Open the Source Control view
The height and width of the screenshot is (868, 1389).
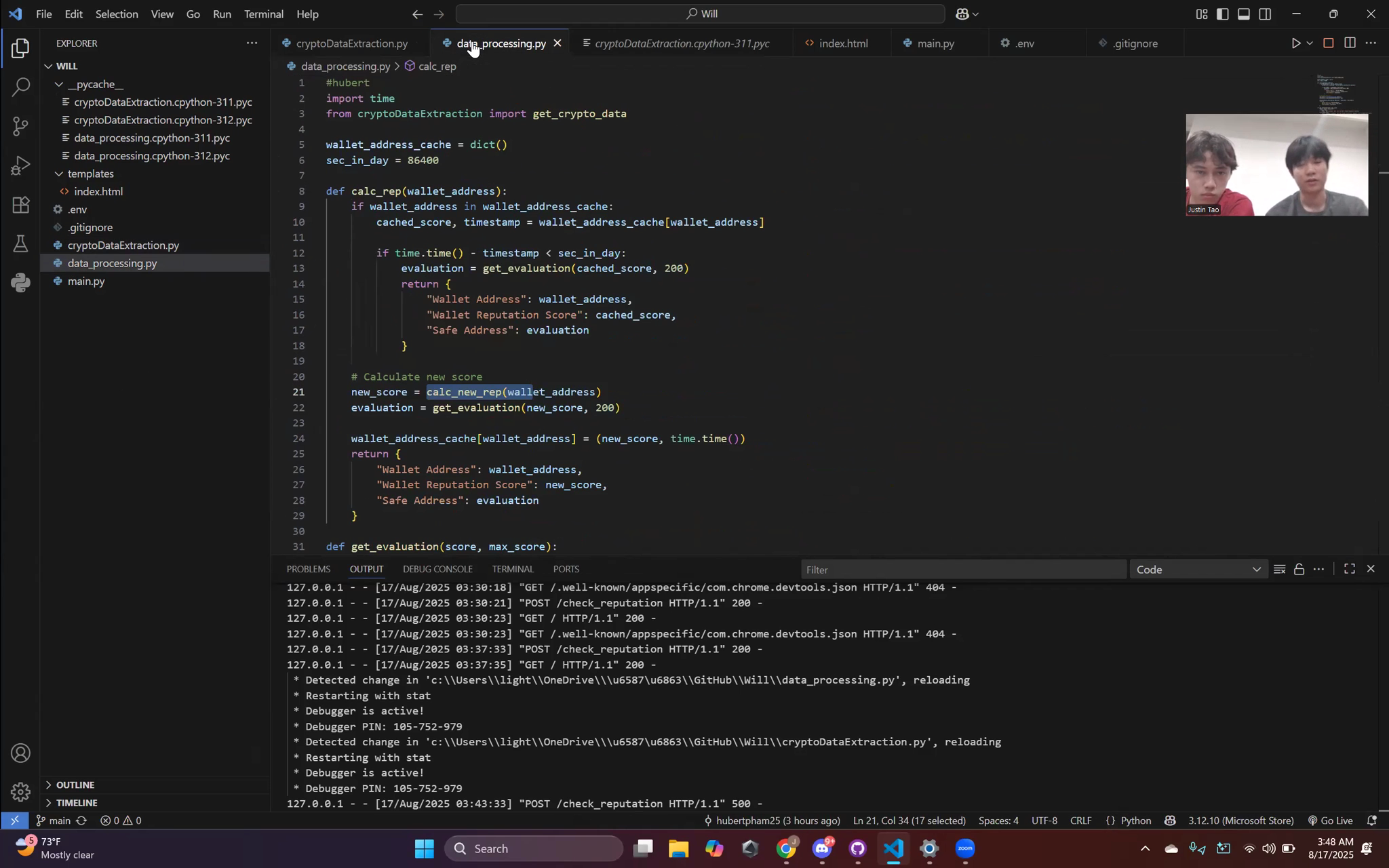click(21, 126)
